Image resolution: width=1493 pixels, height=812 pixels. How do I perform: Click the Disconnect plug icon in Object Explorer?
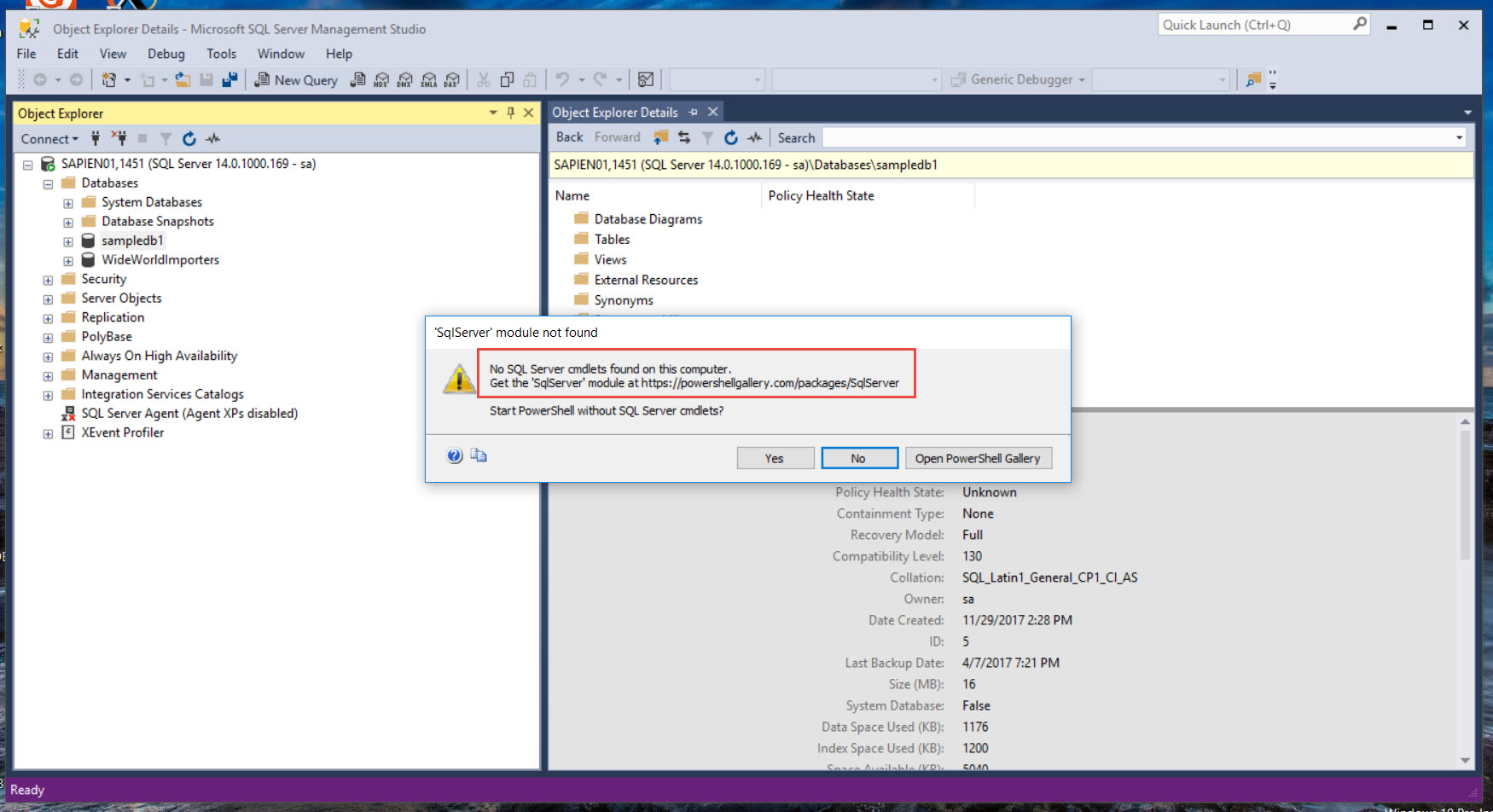point(119,138)
